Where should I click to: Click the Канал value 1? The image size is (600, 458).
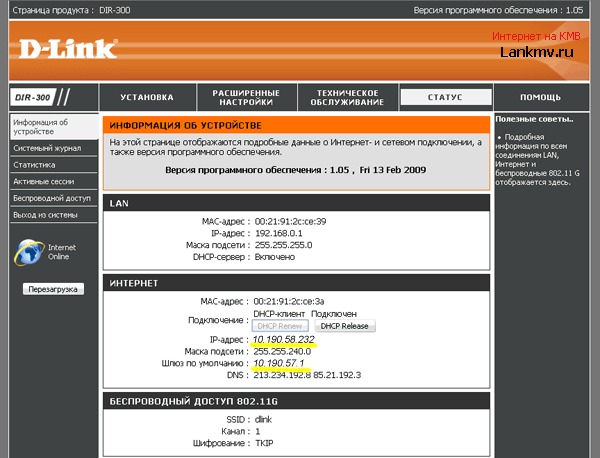point(258,432)
